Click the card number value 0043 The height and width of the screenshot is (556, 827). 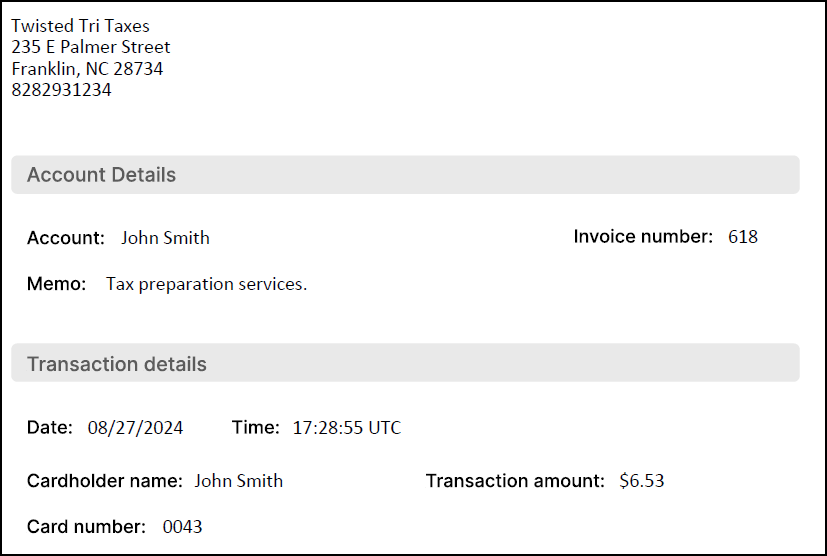182,526
